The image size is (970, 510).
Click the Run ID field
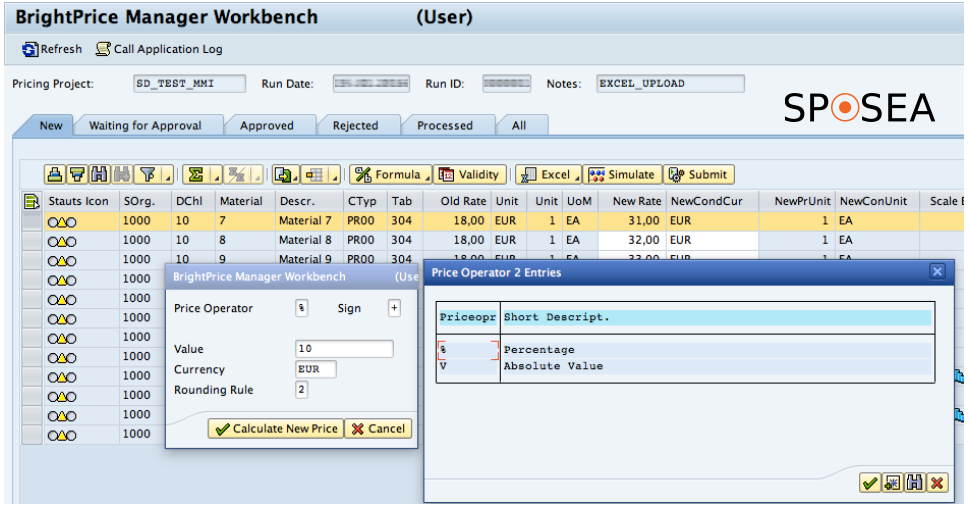coord(507,84)
